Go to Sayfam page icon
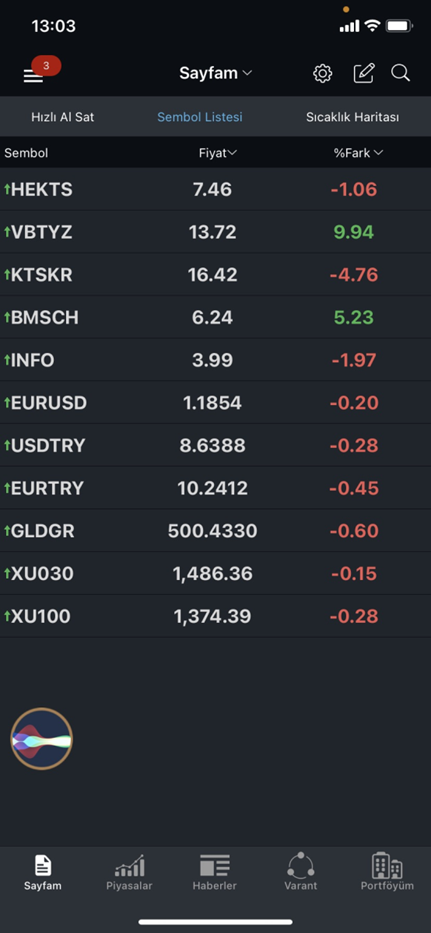The height and width of the screenshot is (933, 431). coord(43,865)
